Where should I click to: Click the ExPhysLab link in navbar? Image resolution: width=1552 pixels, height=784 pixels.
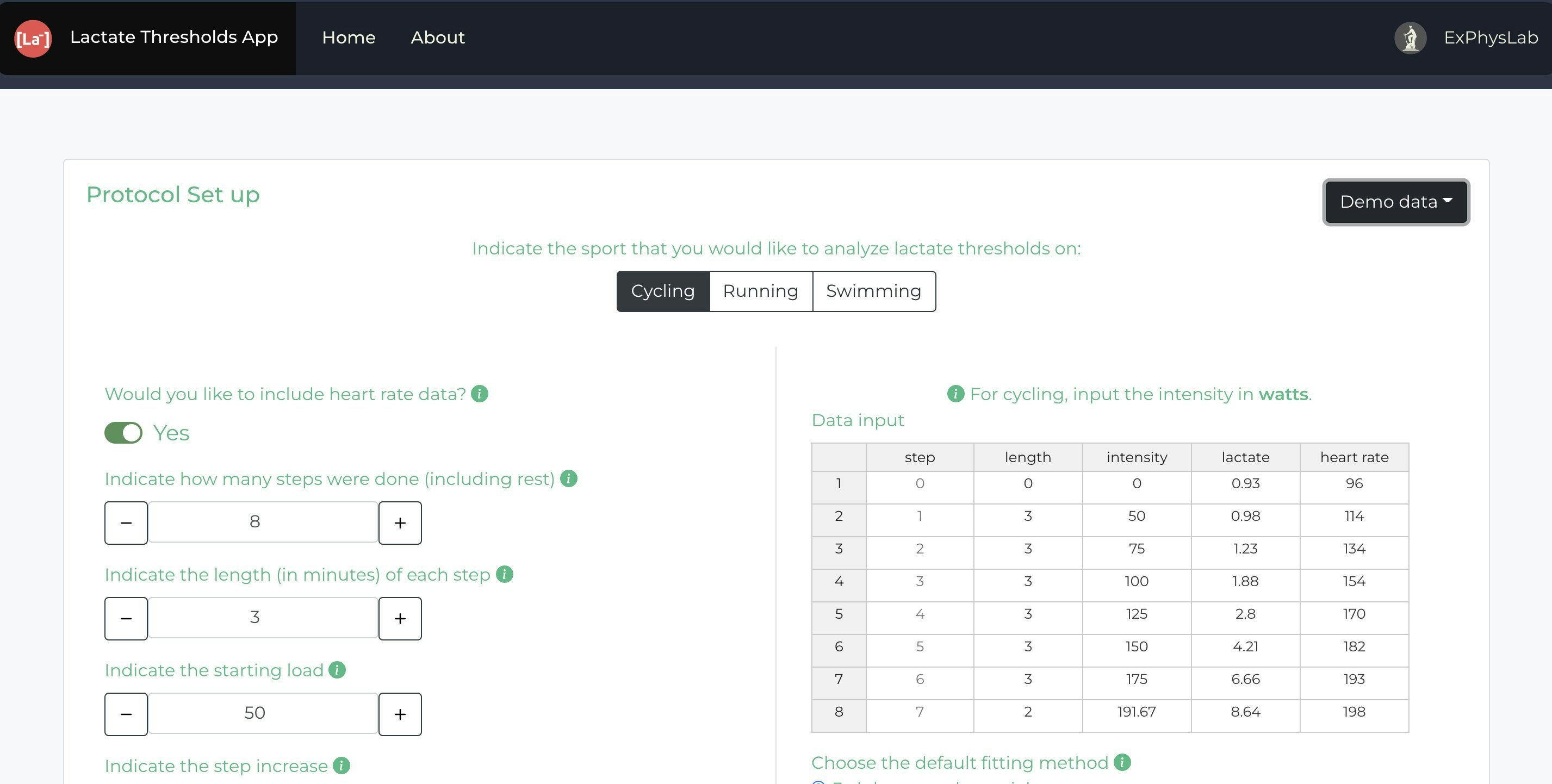[1490, 38]
